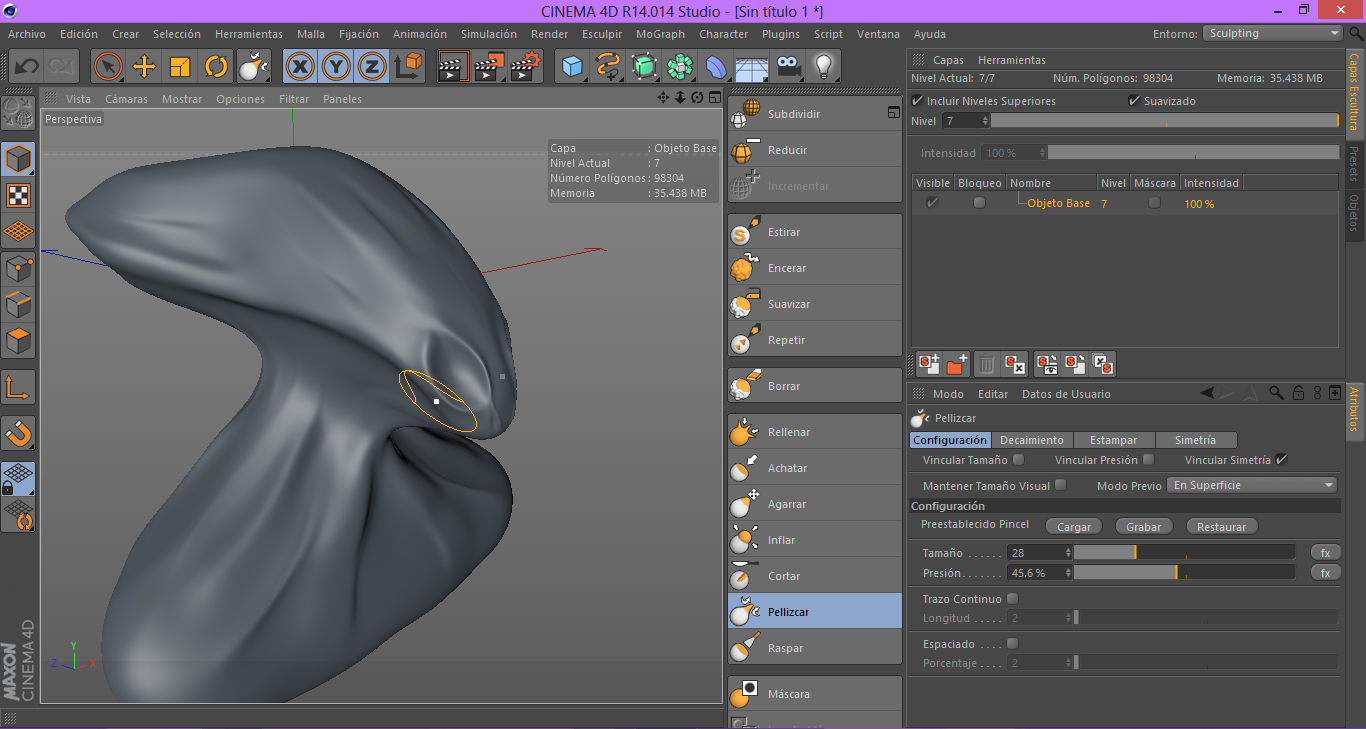
Task: Toggle Incluir Niveles Superiores checkbox
Action: pyautogui.click(x=918, y=101)
